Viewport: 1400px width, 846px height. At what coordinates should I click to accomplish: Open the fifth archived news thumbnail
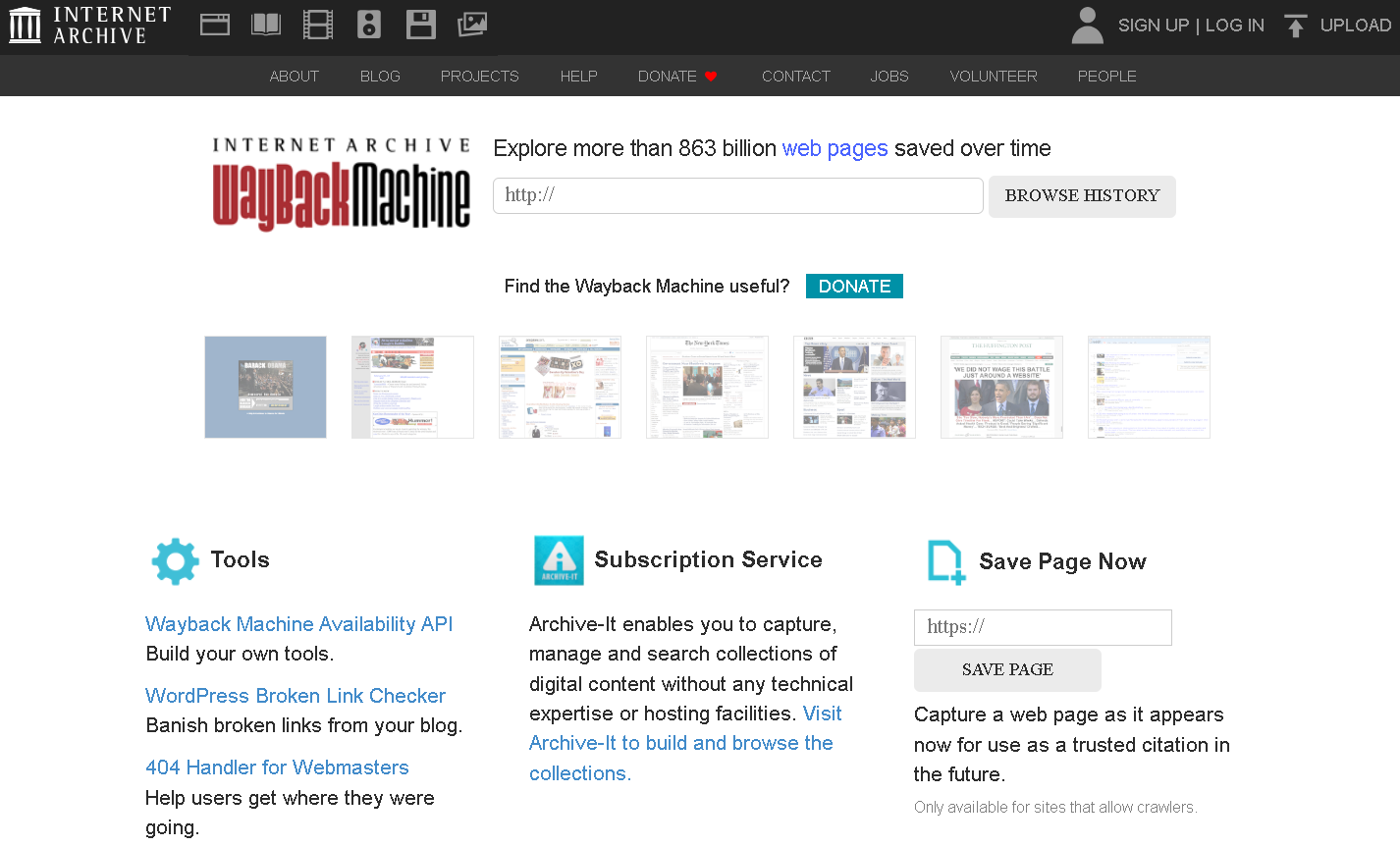tap(854, 387)
